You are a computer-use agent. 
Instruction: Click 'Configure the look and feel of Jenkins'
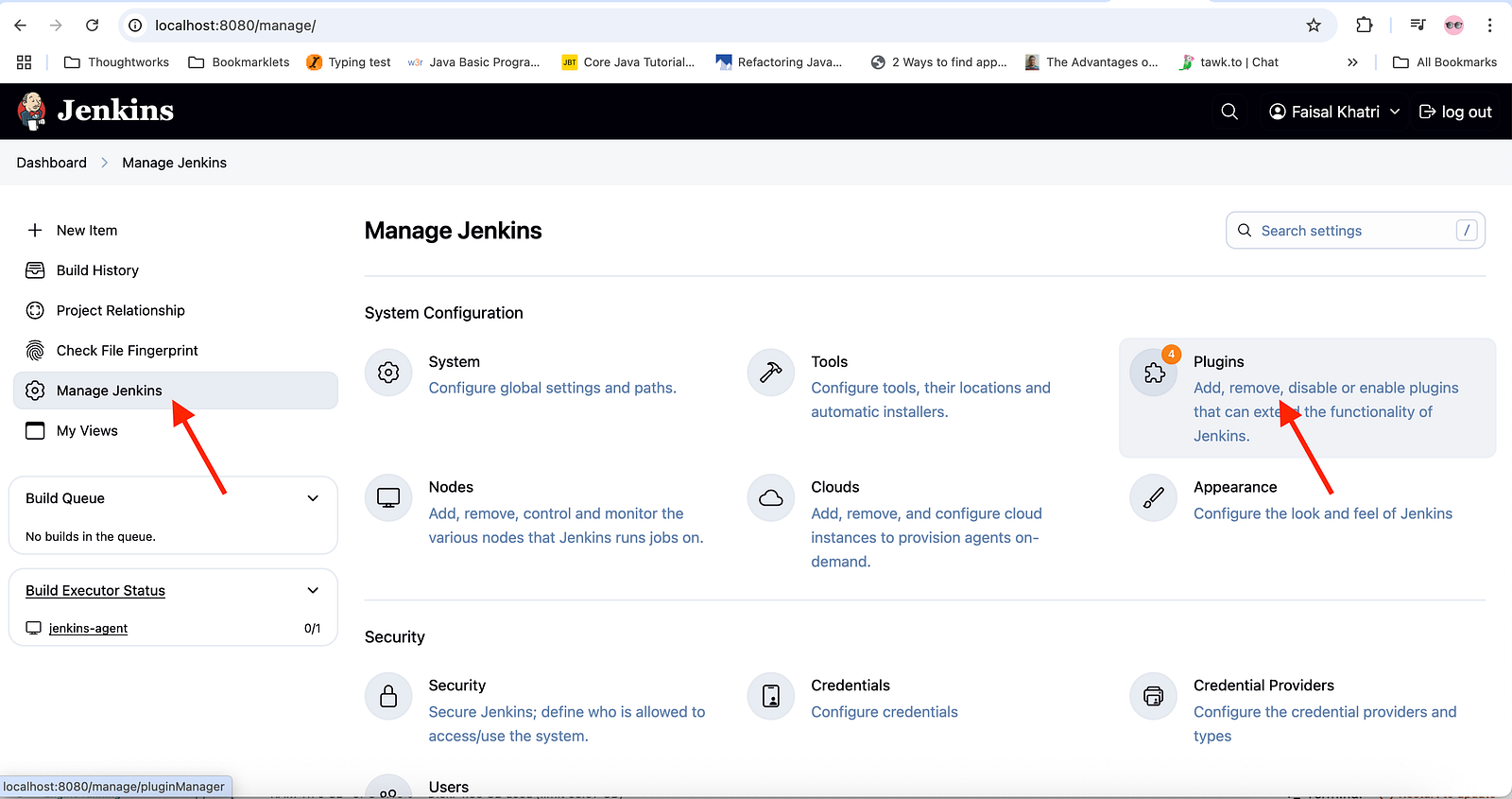click(1323, 513)
